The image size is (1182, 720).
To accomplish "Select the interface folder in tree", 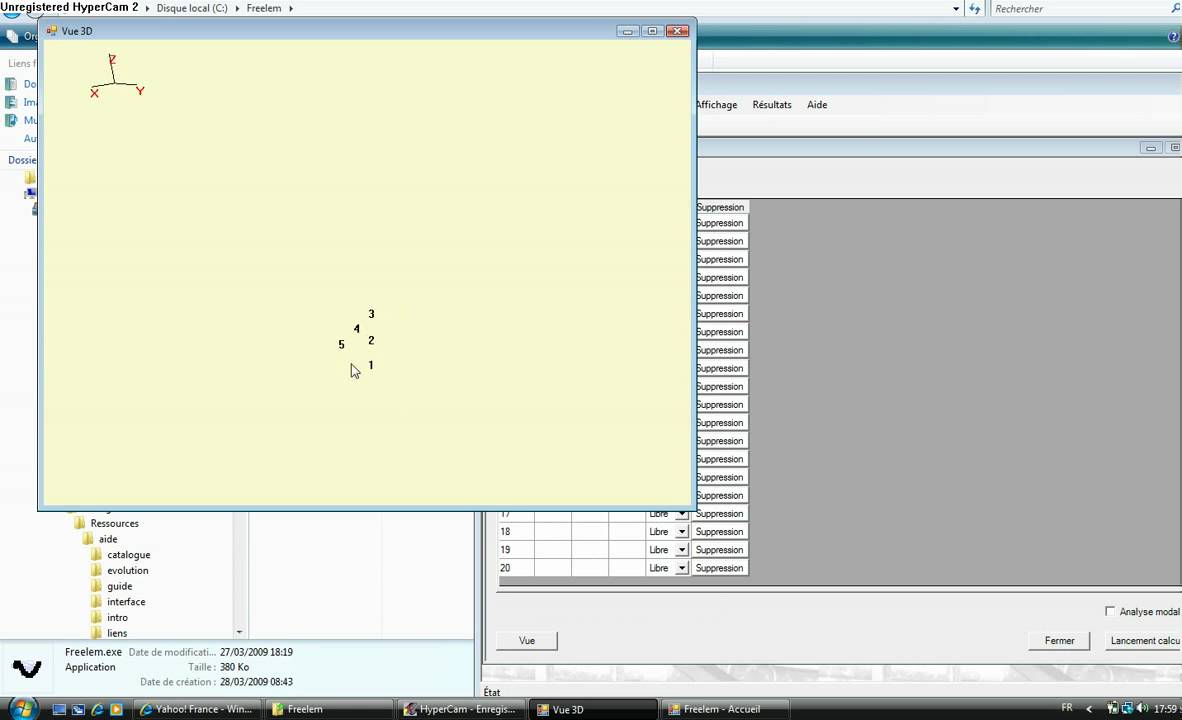I will coord(126,602).
